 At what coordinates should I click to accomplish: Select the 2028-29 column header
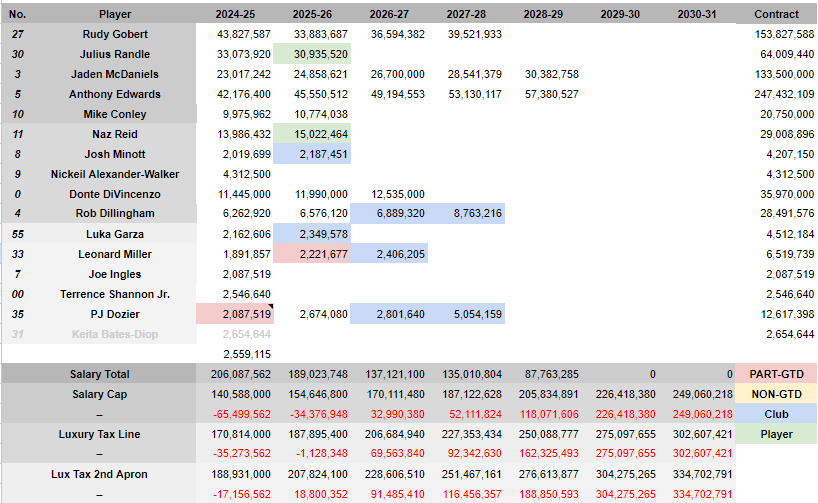coord(542,14)
